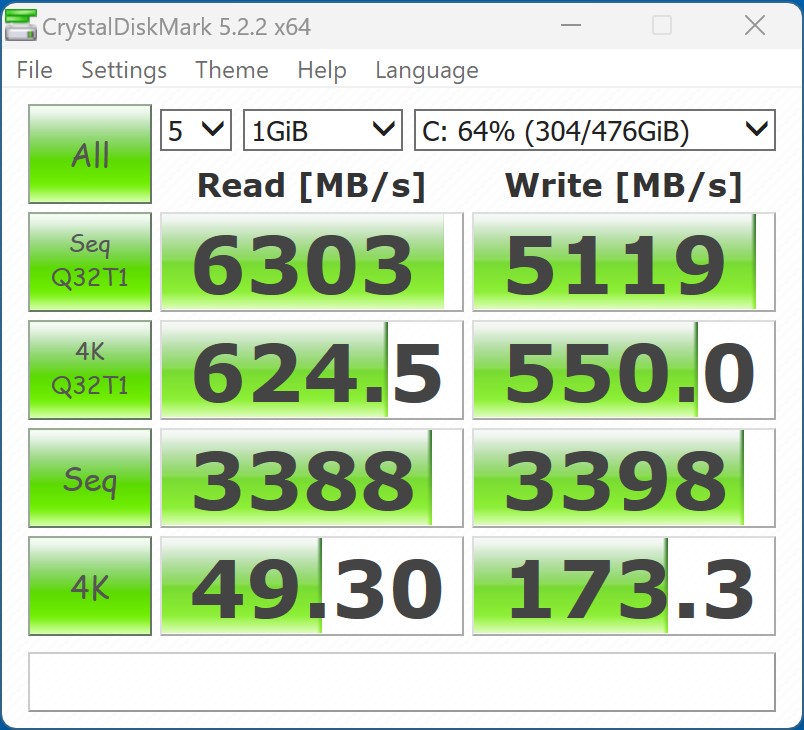Click the CrystalDiskMark app icon in title bar

(x=21, y=25)
